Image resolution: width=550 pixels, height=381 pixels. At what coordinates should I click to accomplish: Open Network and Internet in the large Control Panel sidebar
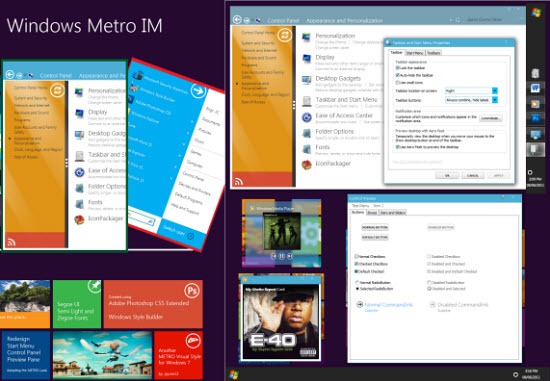(259, 51)
